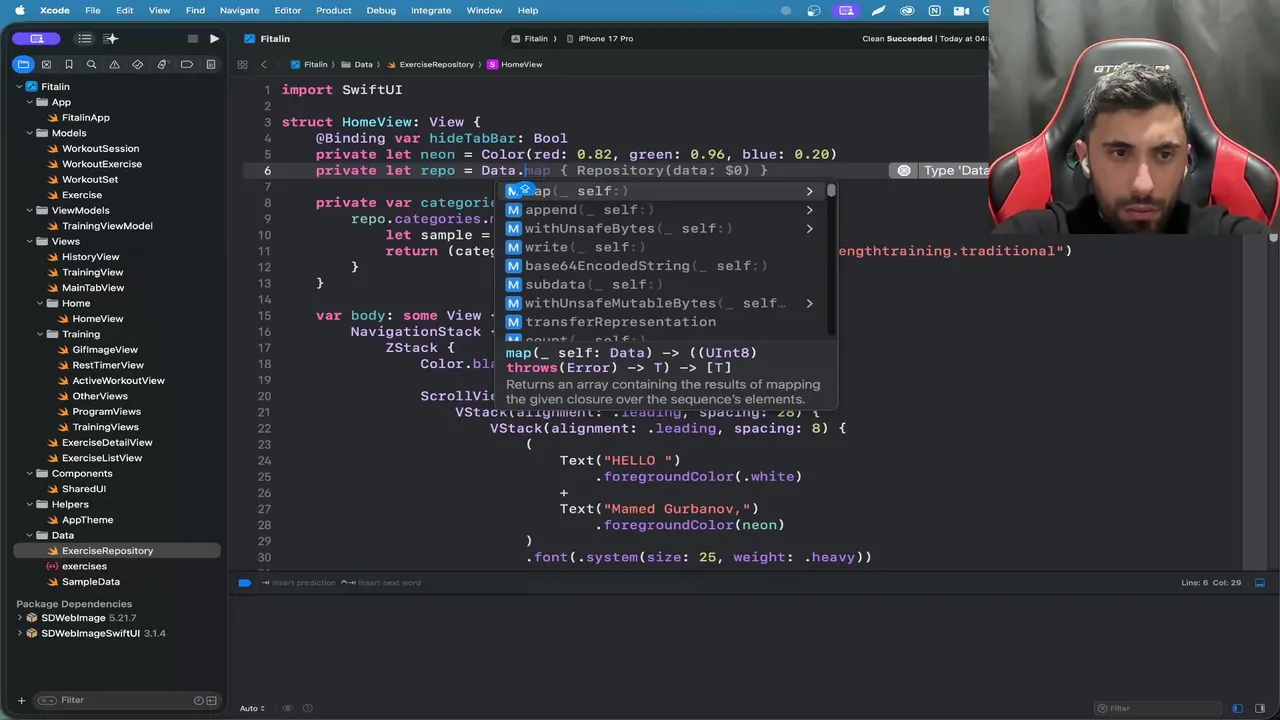Screen dimensions: 1280x720
Task: Go back with the editor back arrow
Action: click(264, 64)
